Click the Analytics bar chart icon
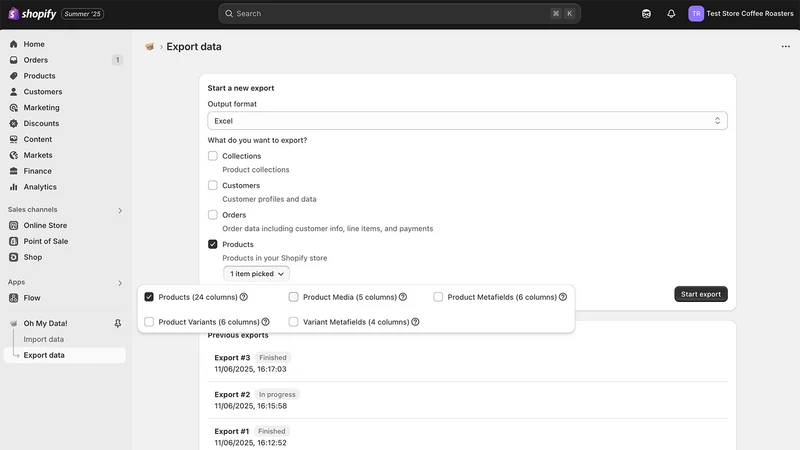The image size is (800, 450). click(14, 187)
